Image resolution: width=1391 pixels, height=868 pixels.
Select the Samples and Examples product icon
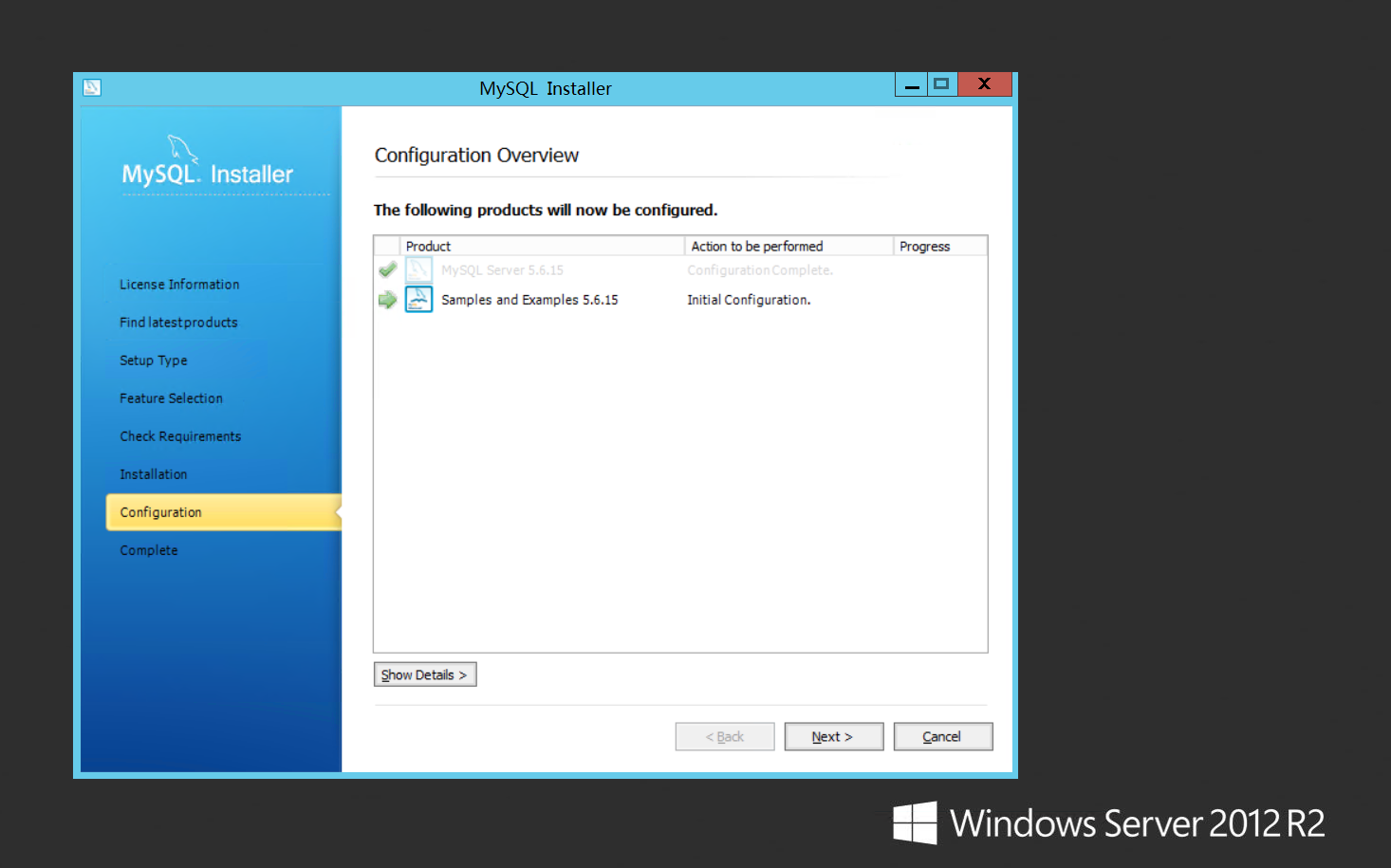[x=418, y=300]
